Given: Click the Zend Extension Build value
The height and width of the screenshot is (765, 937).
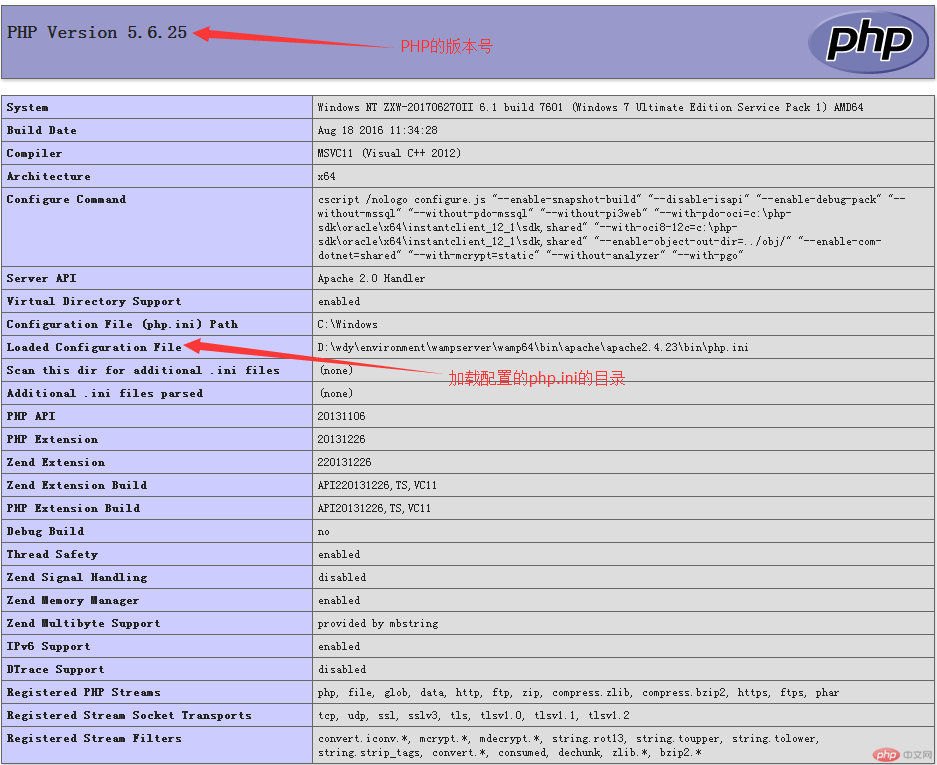Looking at the screenshot, I should point(377,485).
